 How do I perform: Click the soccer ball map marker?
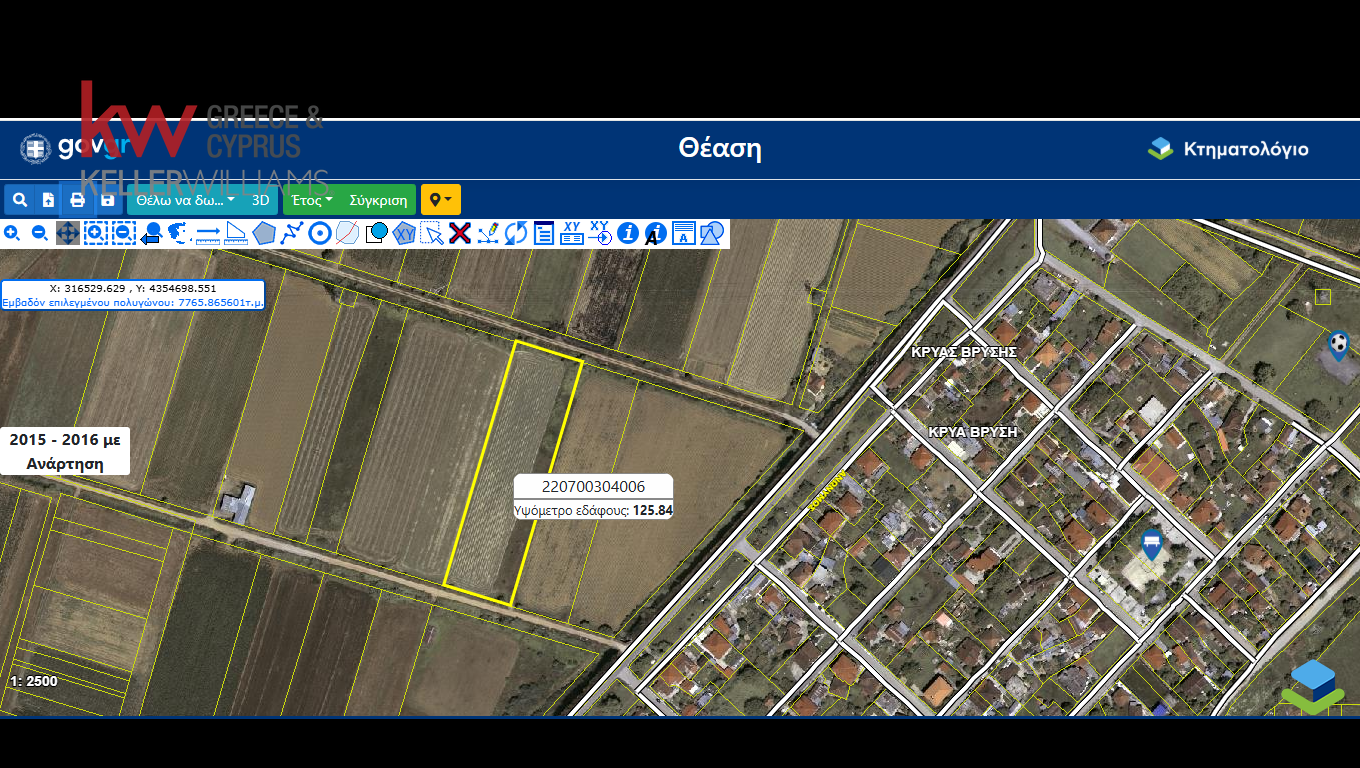[1338, 344]
